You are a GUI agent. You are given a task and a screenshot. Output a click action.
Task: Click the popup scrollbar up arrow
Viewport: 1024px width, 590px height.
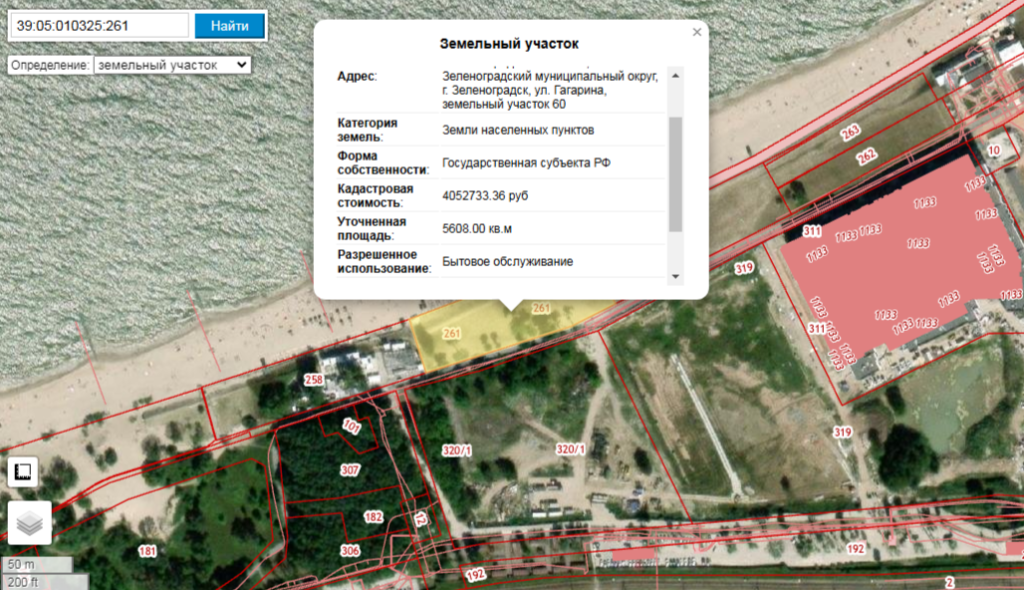[x=675, y=75]
